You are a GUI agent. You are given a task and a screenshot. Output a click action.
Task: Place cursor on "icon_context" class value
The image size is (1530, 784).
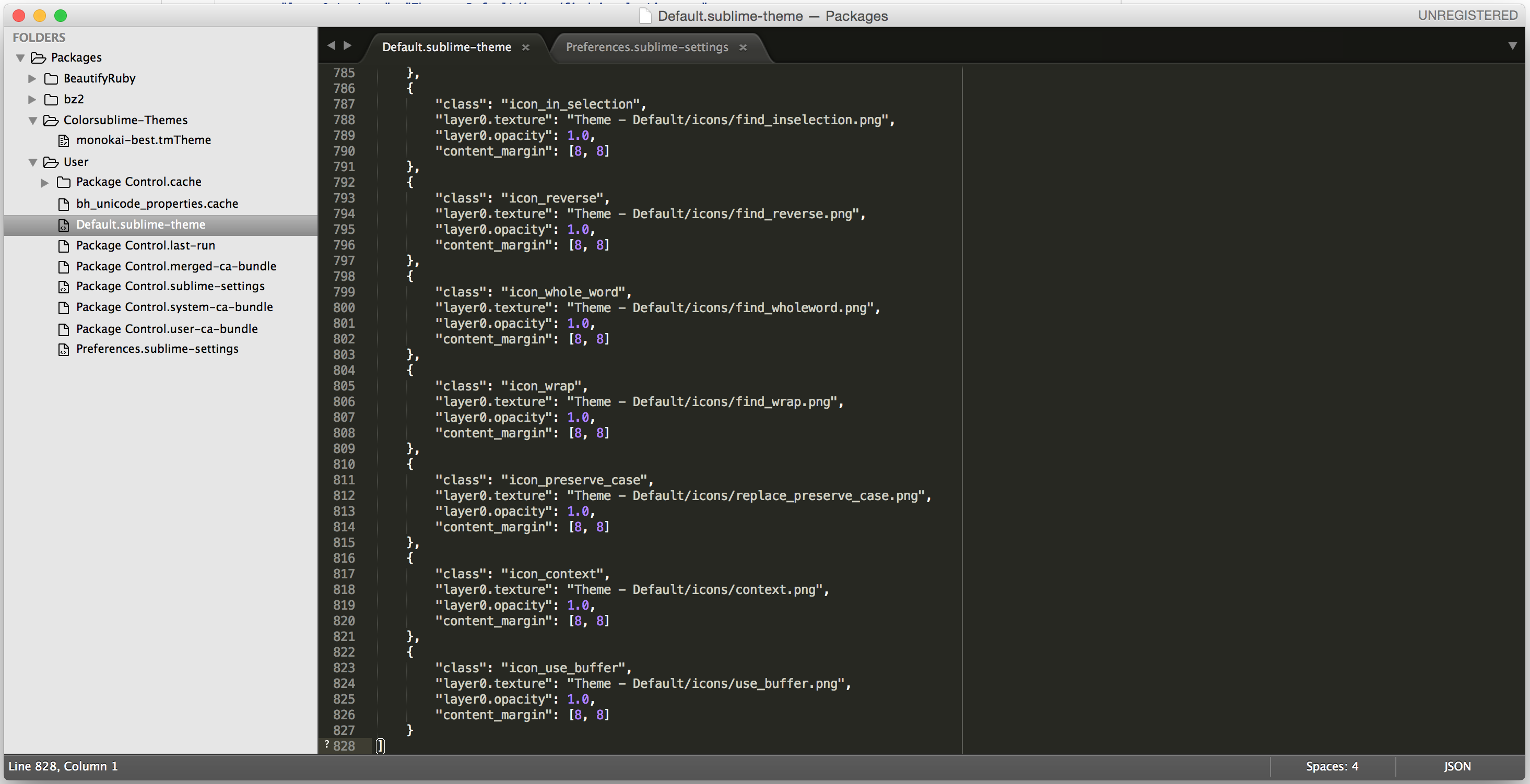(x=552, y=575)
